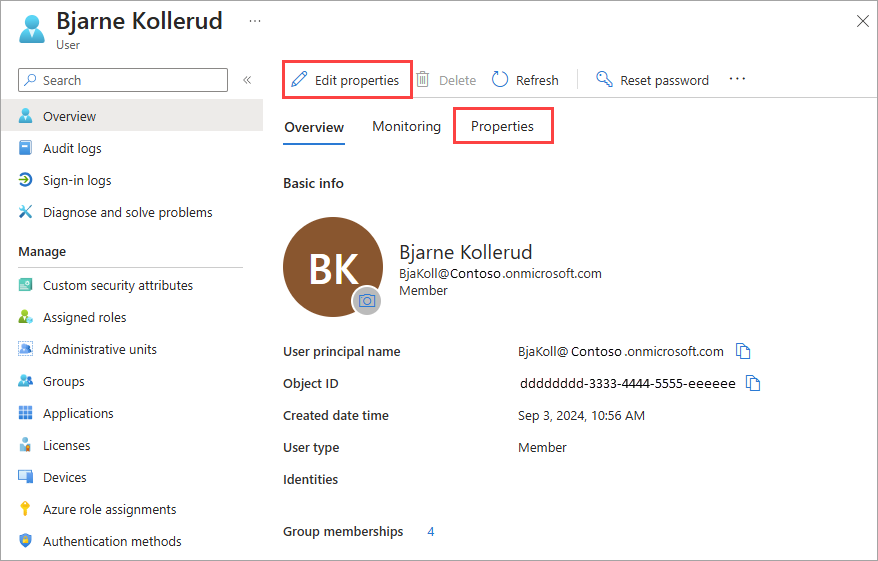Open Custom security attributes
This screenshot has width=878, height=561.
click(x=132, y=285)
